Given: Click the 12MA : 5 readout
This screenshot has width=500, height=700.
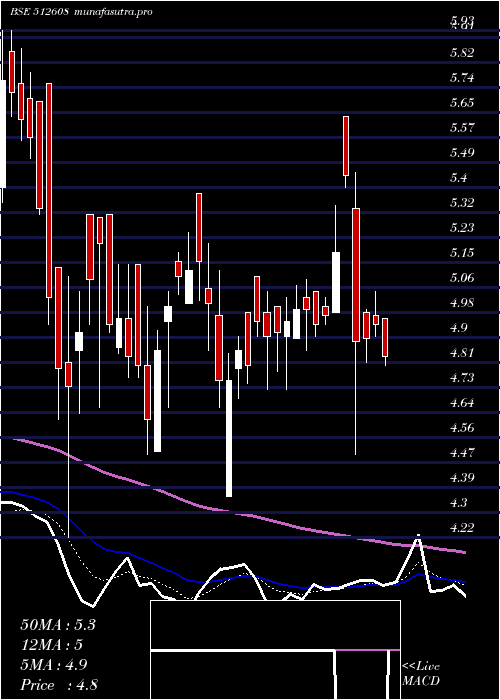Looking at the screenshot, I should [52, 645].
